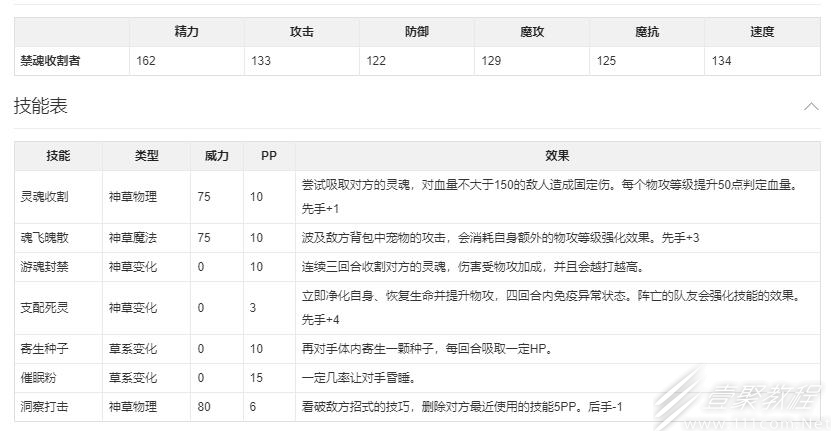Collapse the 技能表 section chevron

coord(811,106)
